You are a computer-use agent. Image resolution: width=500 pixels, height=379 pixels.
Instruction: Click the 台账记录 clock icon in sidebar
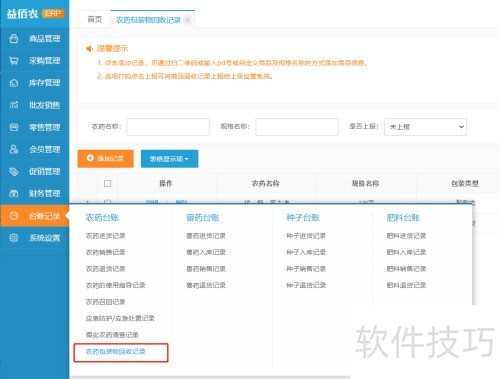[x=14, y=216]
